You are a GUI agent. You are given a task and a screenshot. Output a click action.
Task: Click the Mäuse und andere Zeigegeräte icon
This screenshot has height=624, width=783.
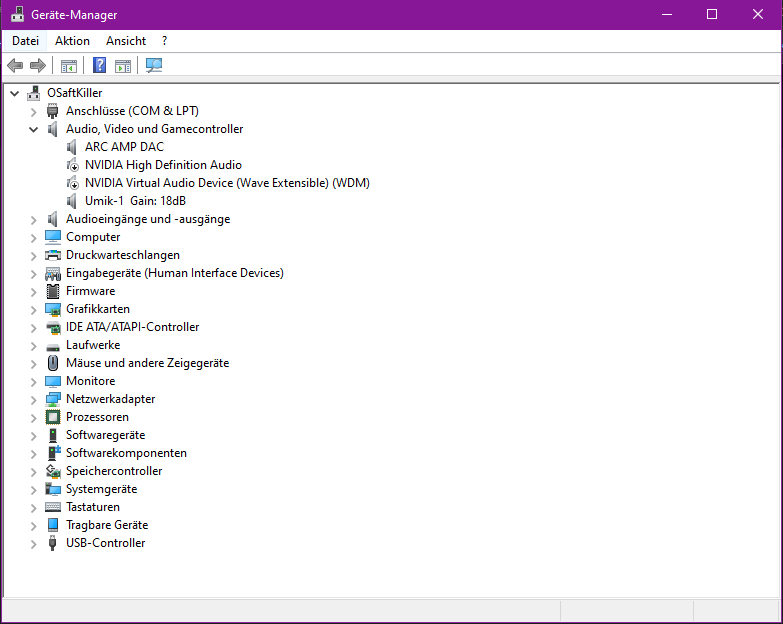pyautogui.click(x=52, y=363)
